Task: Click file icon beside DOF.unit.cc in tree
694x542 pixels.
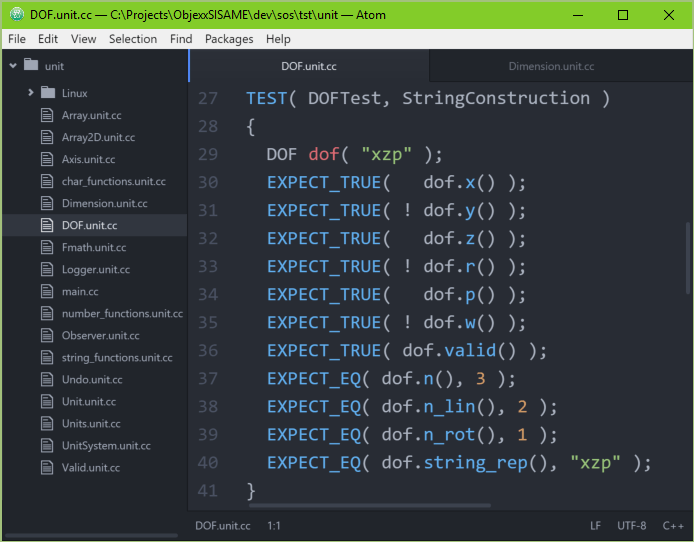Action: [x=47, y=225]
